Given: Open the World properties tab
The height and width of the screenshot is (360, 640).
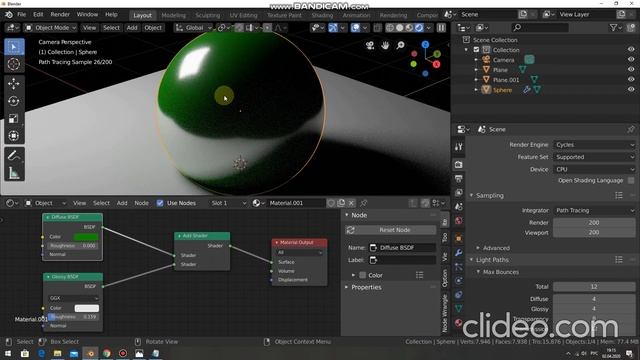Looking at the screenshot, I should [458, 221].
